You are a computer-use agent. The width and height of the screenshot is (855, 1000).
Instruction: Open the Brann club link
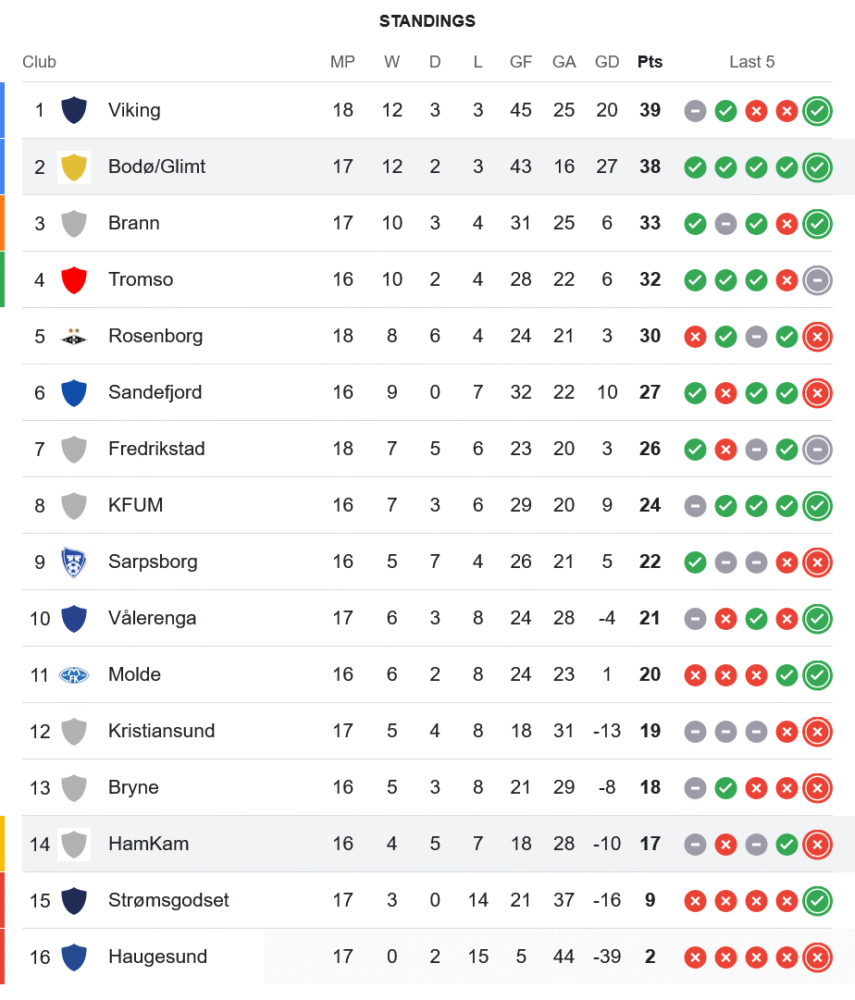pyautogui.click(x=134, y=223)
